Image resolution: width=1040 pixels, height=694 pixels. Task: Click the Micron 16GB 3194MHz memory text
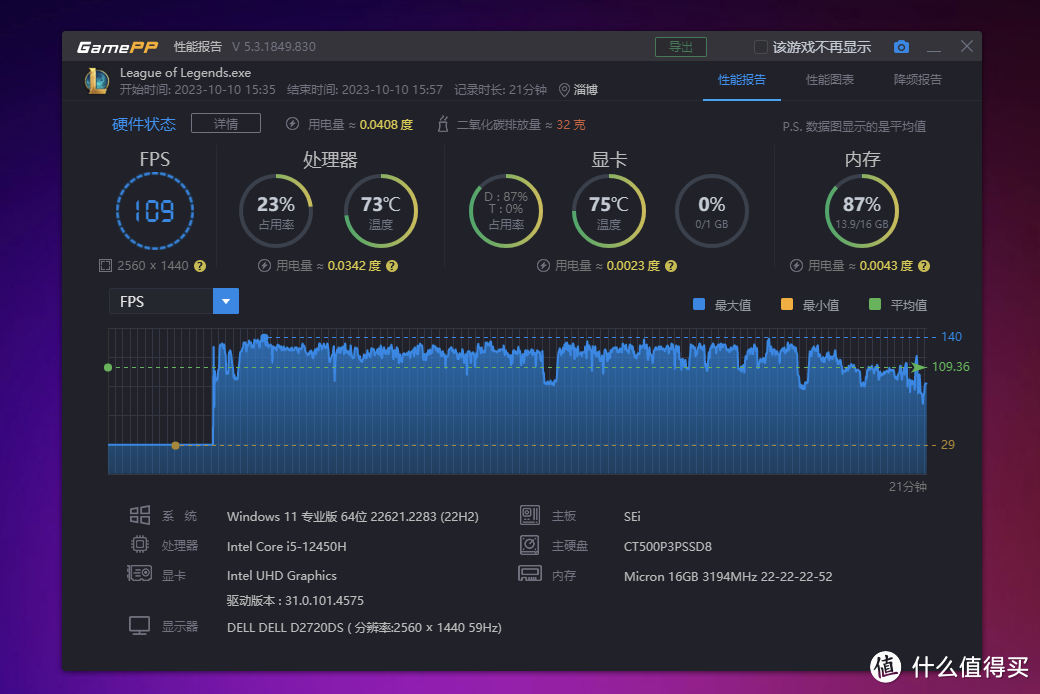coord(728,577)
